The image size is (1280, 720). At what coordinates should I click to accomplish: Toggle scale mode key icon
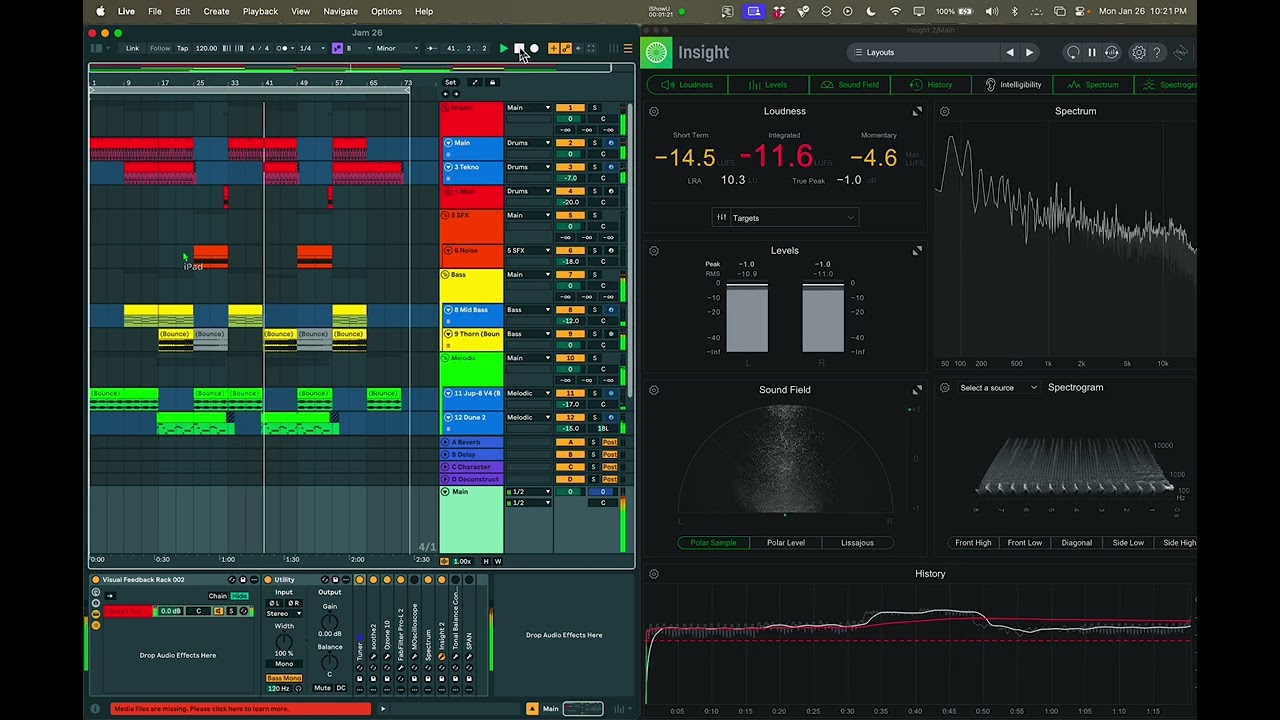tap(337, 48)
